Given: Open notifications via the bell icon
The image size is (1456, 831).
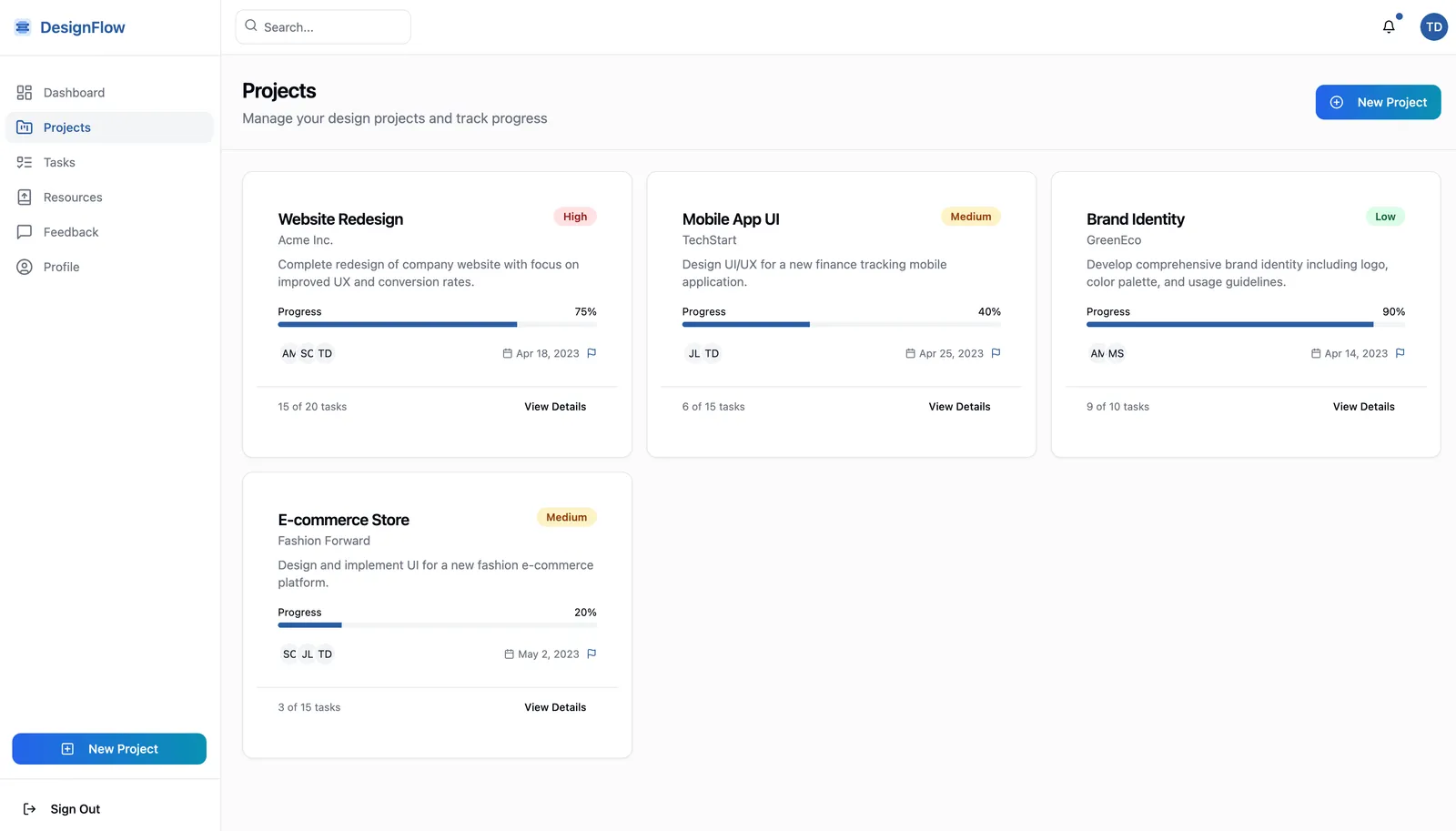Looking at the screenshot, I should pos(1389,27).
